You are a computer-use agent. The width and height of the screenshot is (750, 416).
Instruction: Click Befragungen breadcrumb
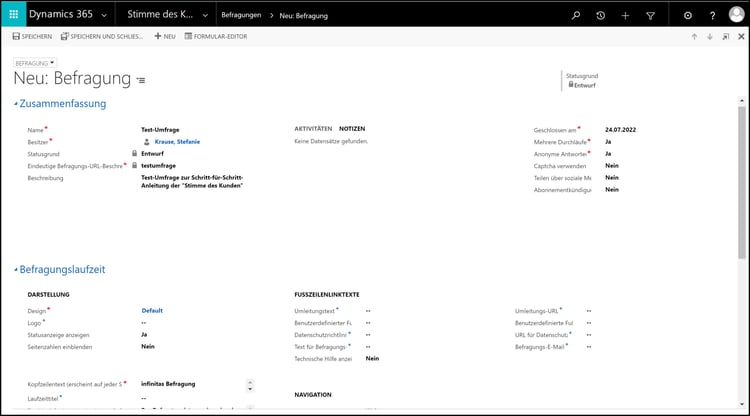tap(241, 15)
